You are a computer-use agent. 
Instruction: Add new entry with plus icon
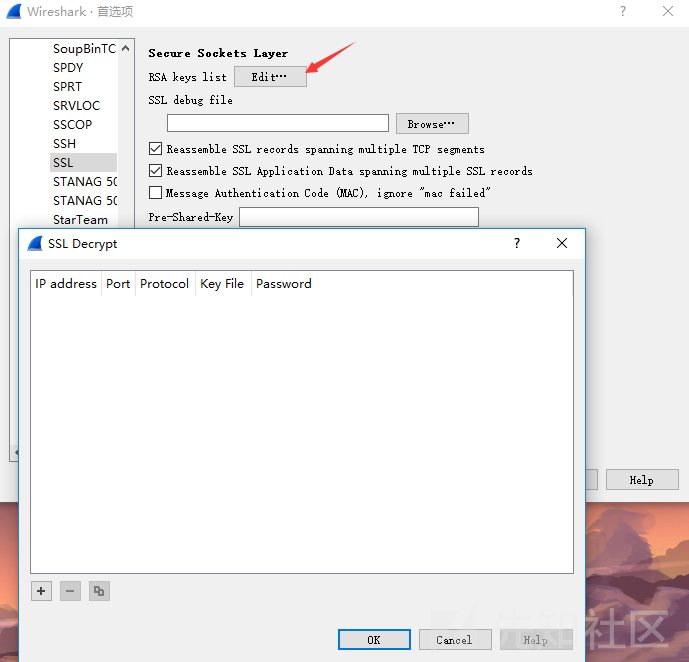pos(41,591)
